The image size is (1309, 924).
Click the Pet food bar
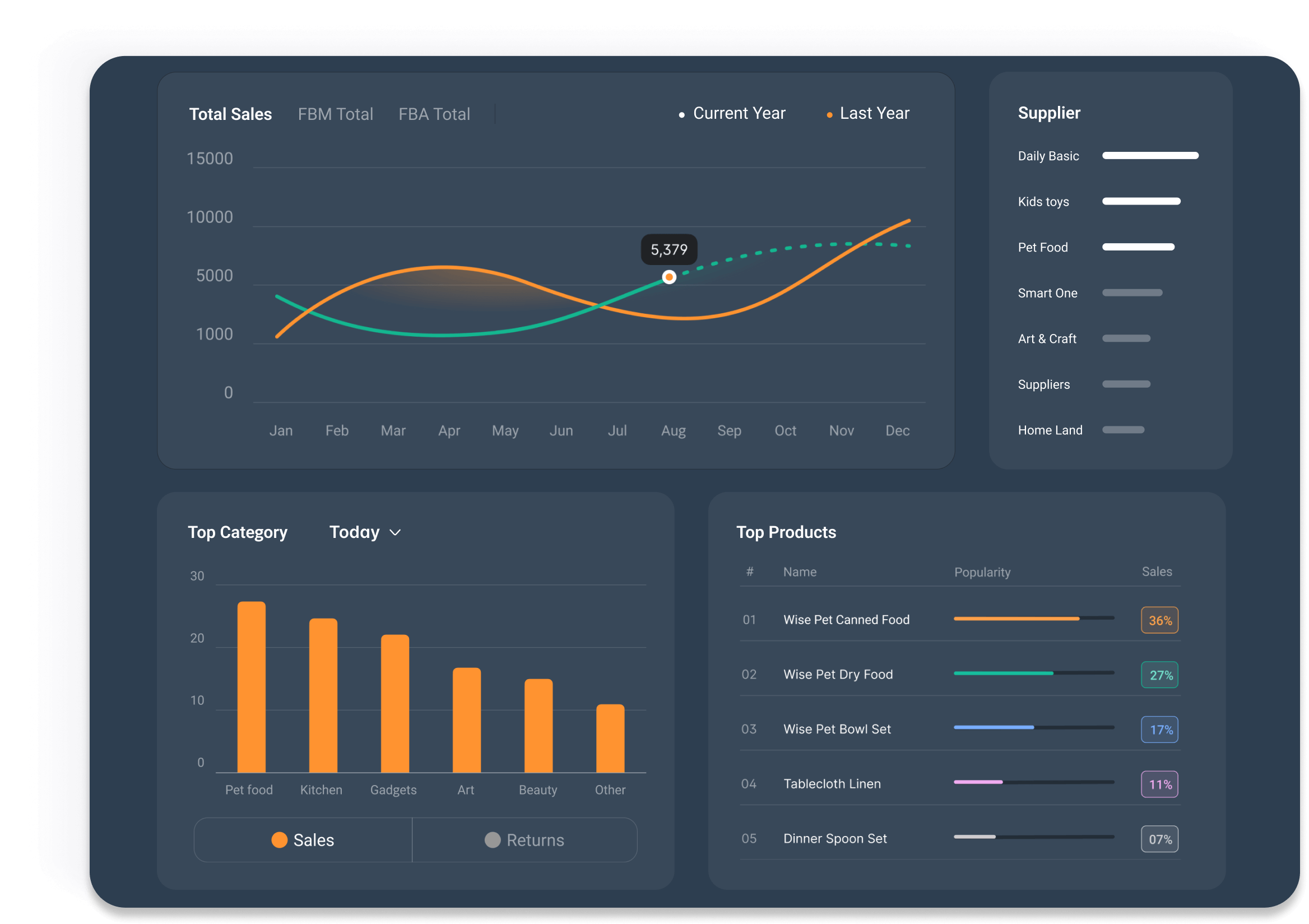[252, 687]
